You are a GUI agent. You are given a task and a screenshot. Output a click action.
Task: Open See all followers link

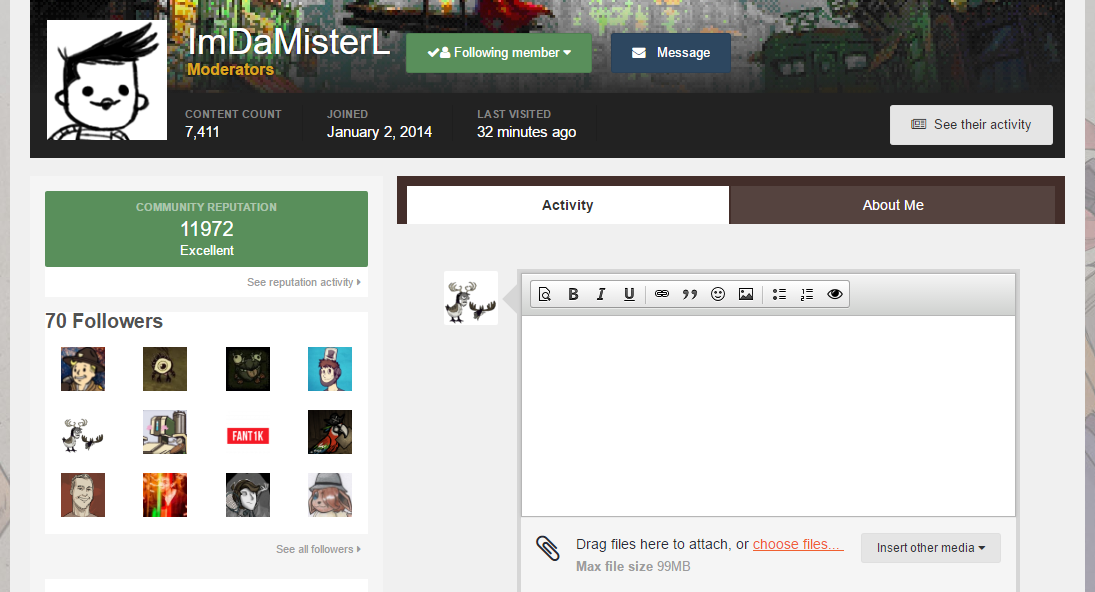[x=318, y=549]
